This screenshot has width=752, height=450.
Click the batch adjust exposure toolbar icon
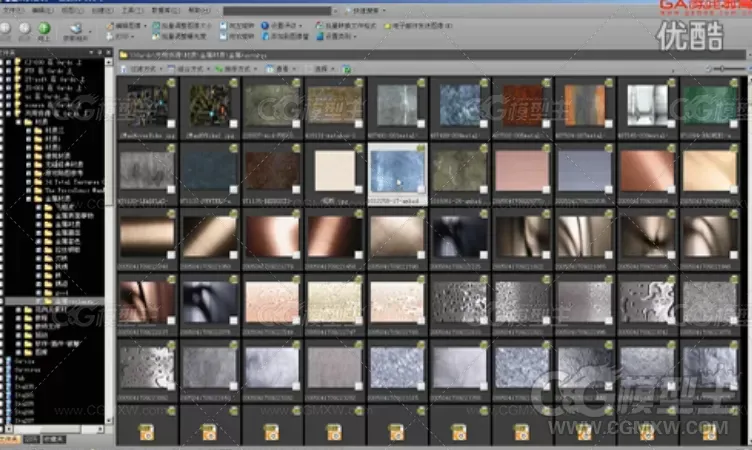click(x=156, y=36)
